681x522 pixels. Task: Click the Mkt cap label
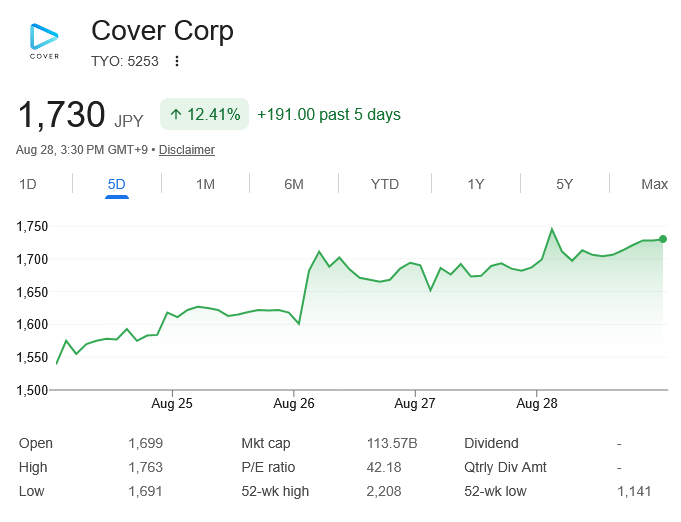(x=266, y=443)
